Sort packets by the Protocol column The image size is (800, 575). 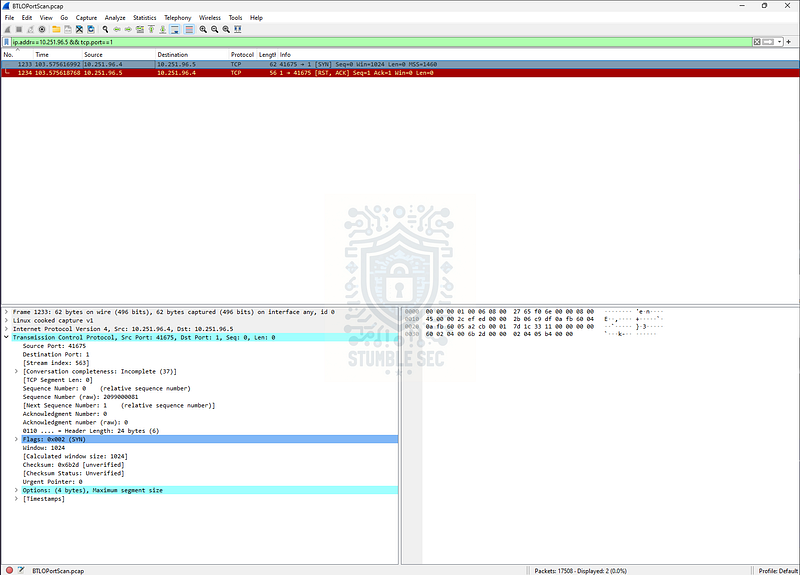click(242, 55)
